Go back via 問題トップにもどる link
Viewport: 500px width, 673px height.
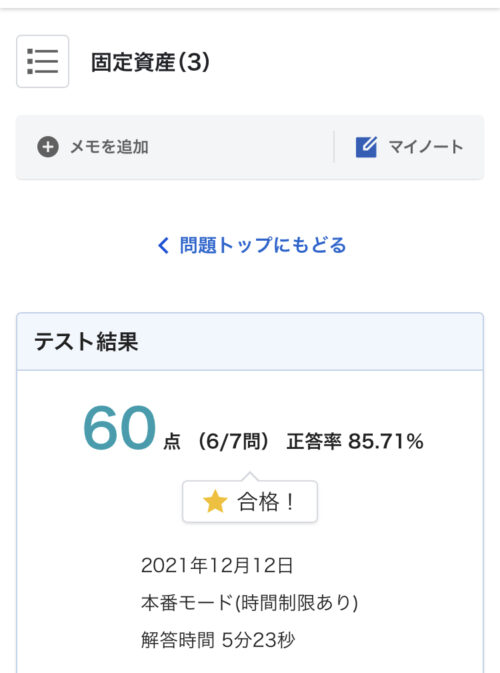[252, 246]
